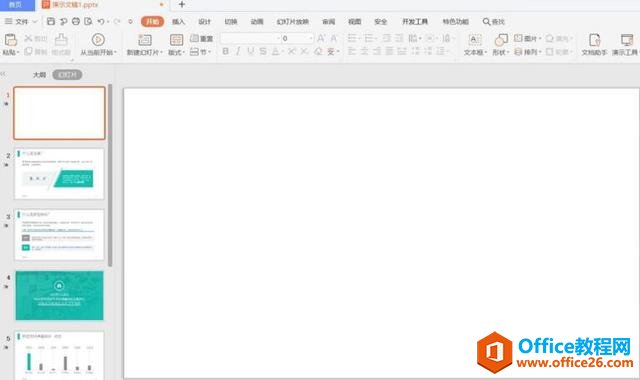Toggle Italic formatting
The height and width of the screenshot is (380, 640).
(x=238, y=51)
